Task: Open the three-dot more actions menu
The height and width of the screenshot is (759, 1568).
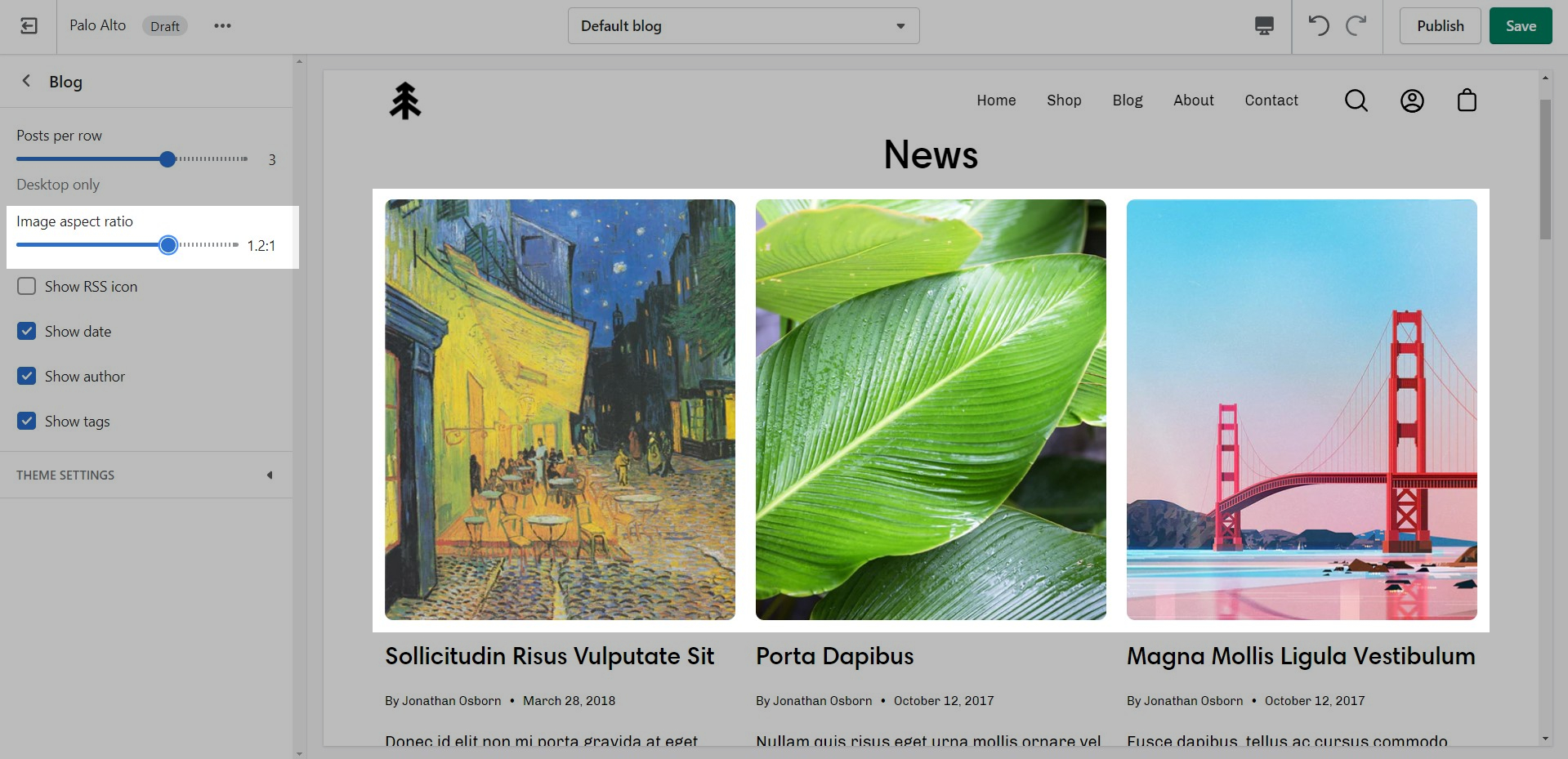Action: [x=222, y=26]
